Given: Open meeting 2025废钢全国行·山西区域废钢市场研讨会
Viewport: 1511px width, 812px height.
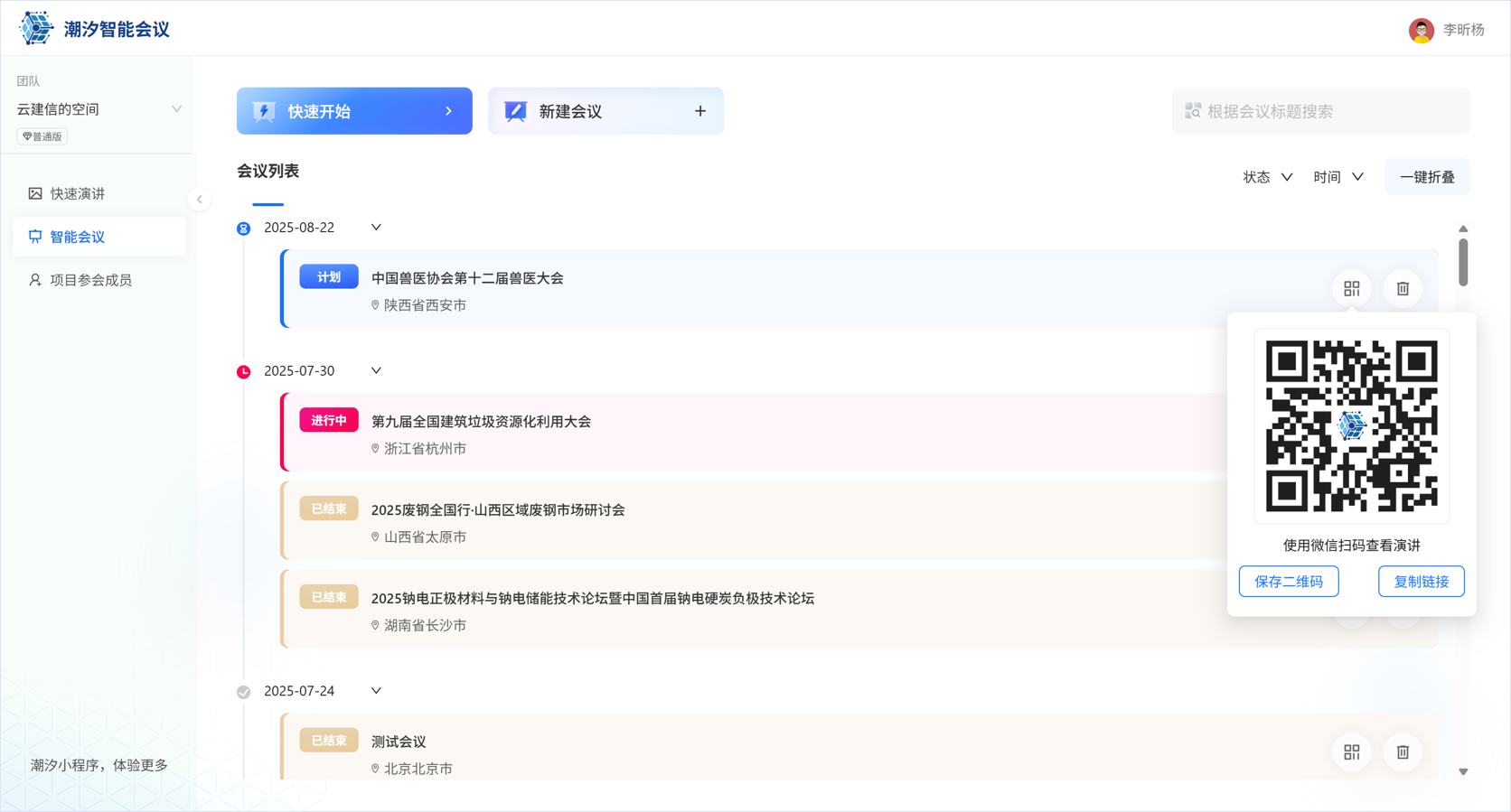Looking at the screenshot, I should [x=498, y=510].
